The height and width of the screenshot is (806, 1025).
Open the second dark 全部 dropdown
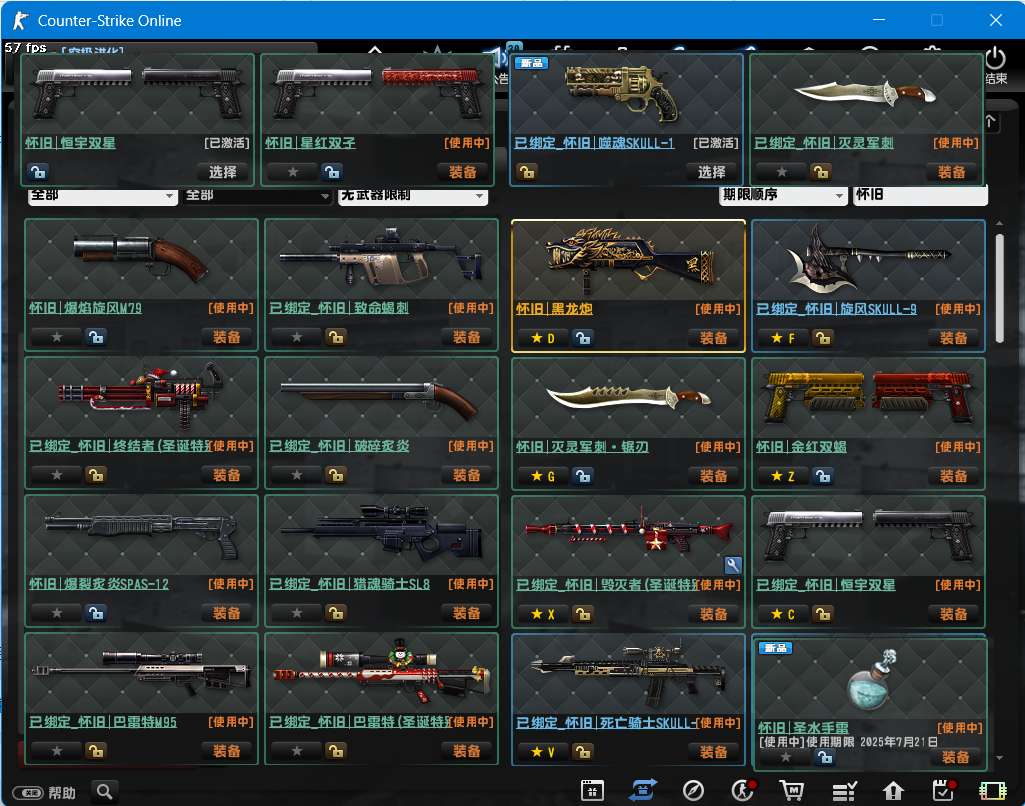[x=257, y=195]
